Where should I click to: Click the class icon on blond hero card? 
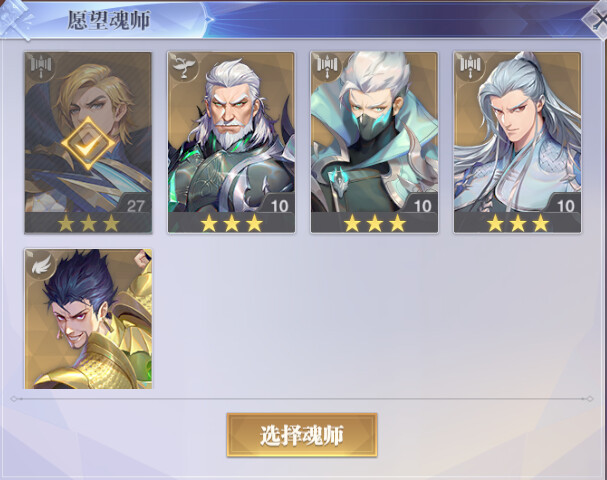coord(41,67)
